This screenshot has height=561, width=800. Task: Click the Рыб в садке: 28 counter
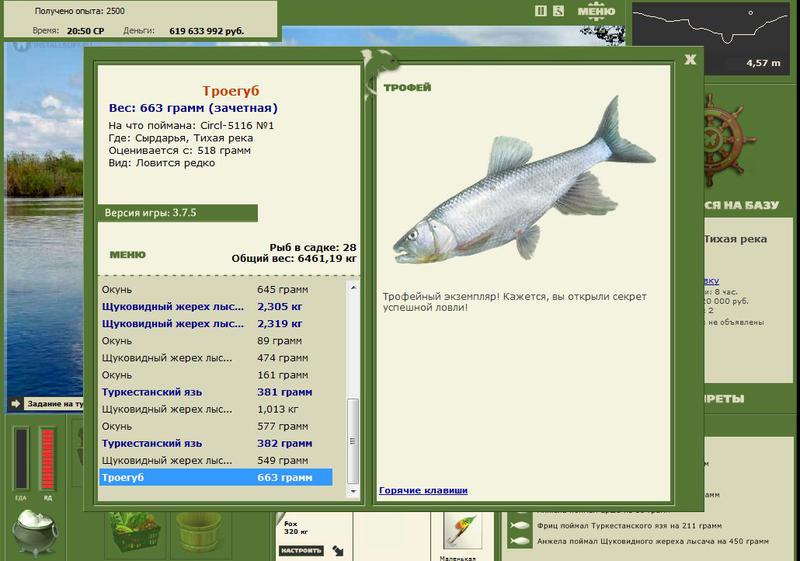pyautogui.click(x=313, y=247)
